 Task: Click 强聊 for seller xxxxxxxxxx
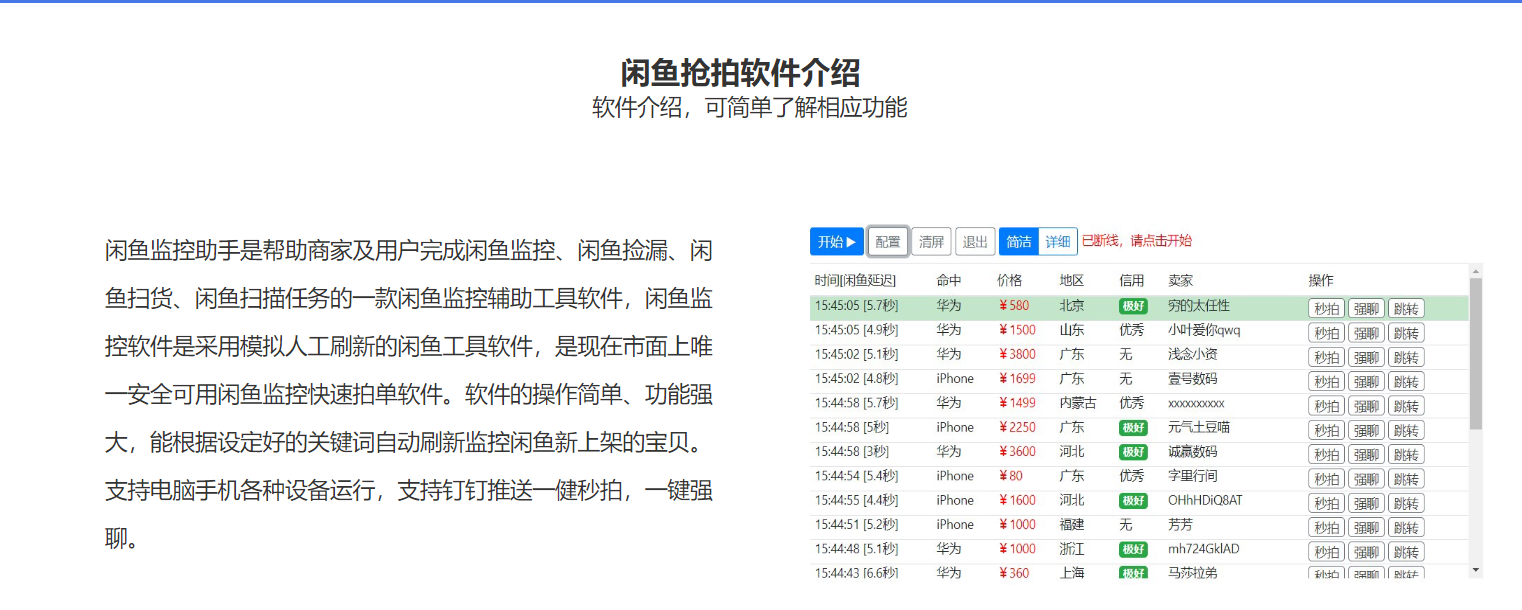(x=1366, y=406)
